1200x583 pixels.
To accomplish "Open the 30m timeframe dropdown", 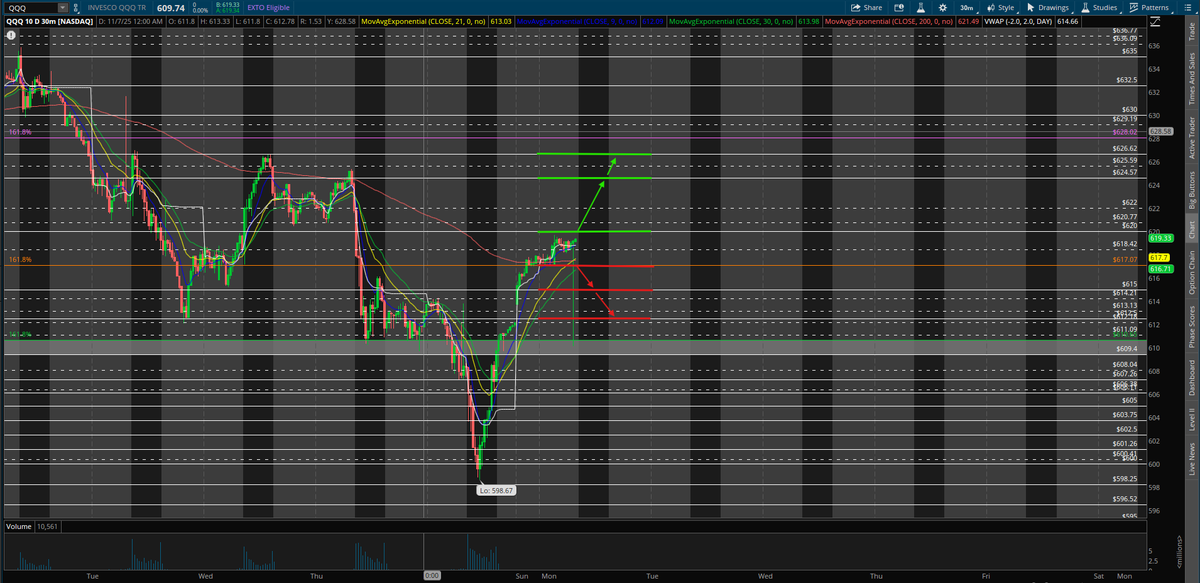I will pyautogui.click(x=966, y=7).
